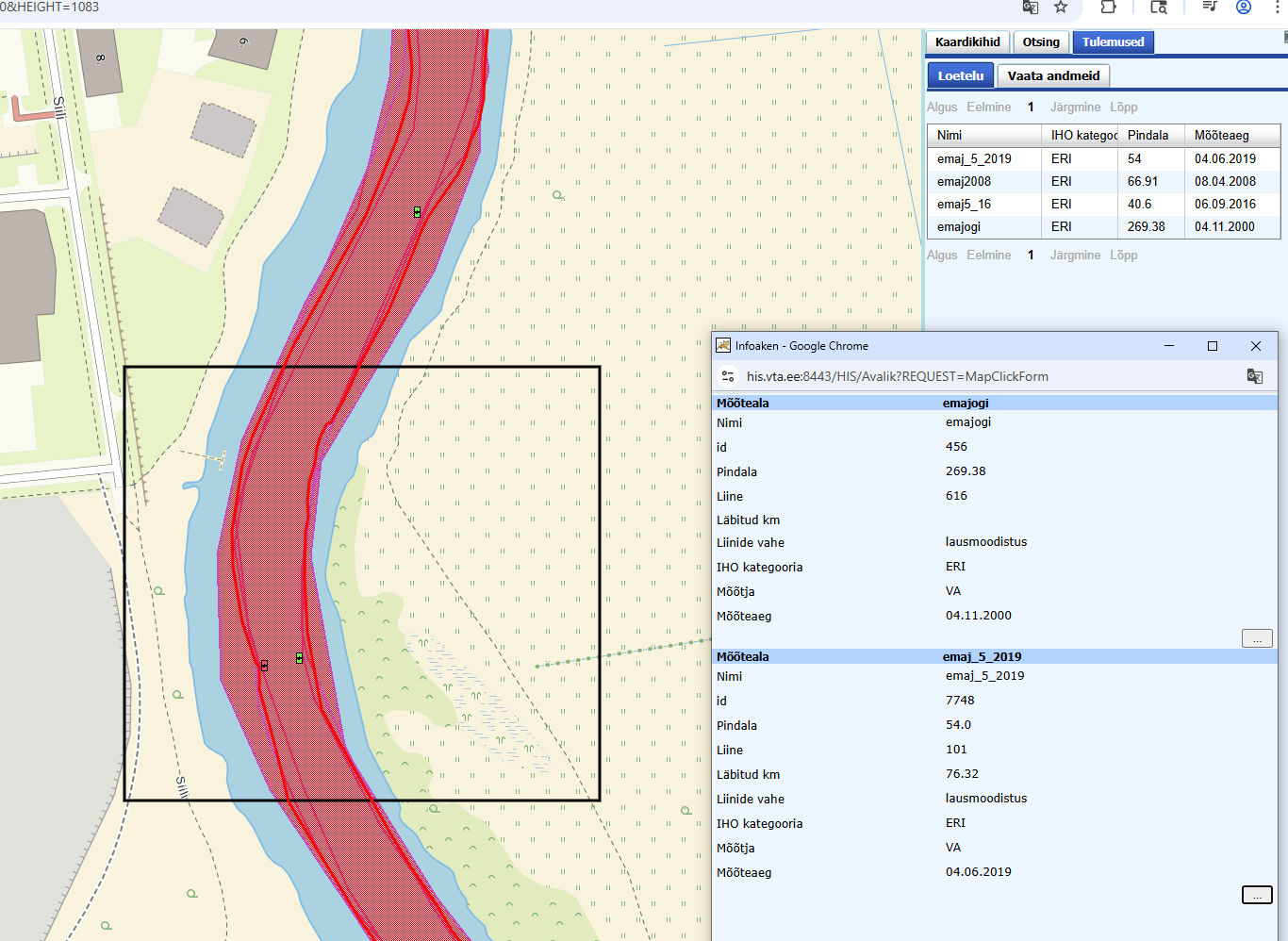The image size is (1288, 941).
Task: Sort by the Pindala column header
Action: pos(1148,135)
